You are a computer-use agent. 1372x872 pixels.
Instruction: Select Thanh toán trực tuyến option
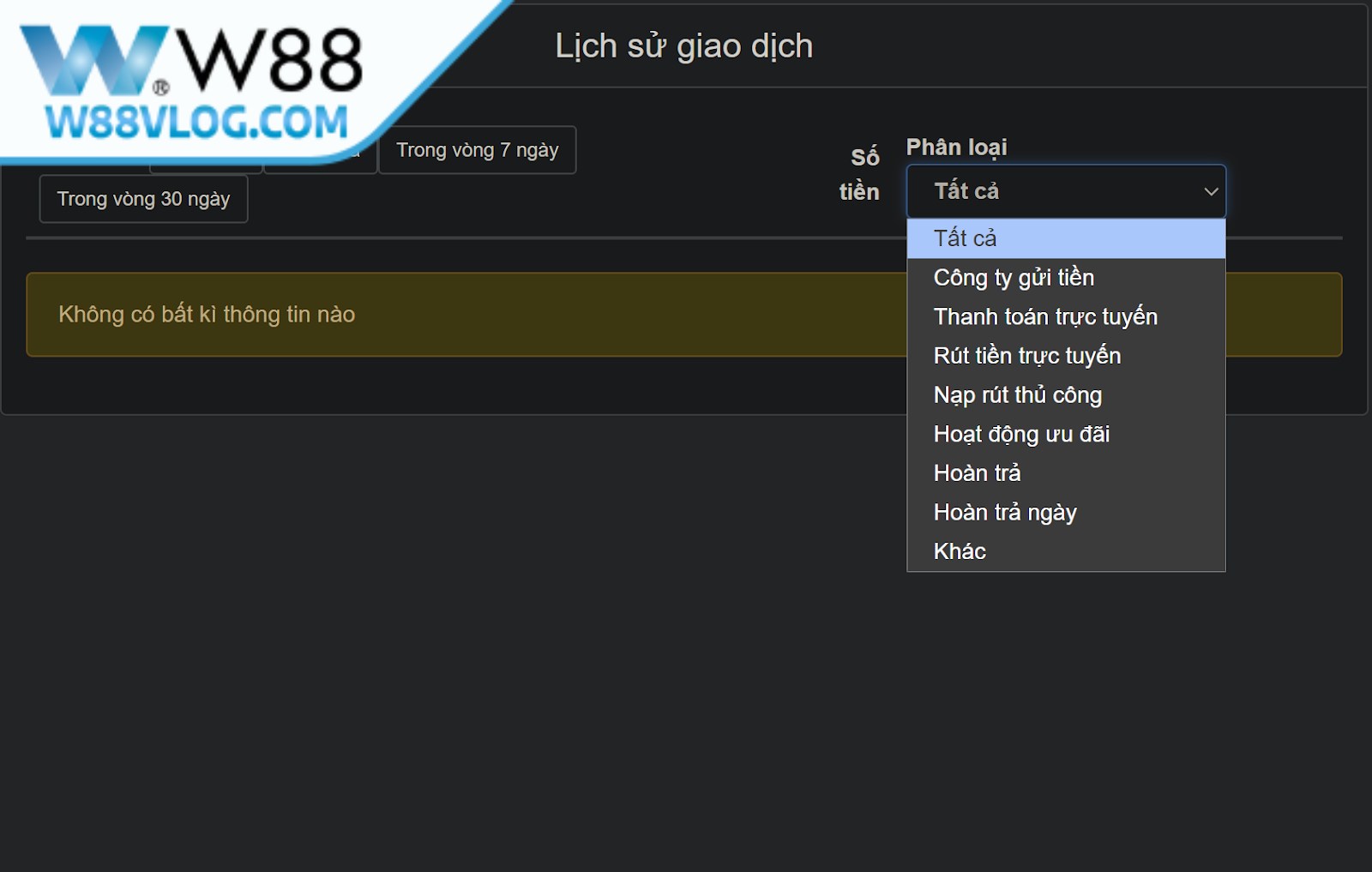pos(1066,316)
